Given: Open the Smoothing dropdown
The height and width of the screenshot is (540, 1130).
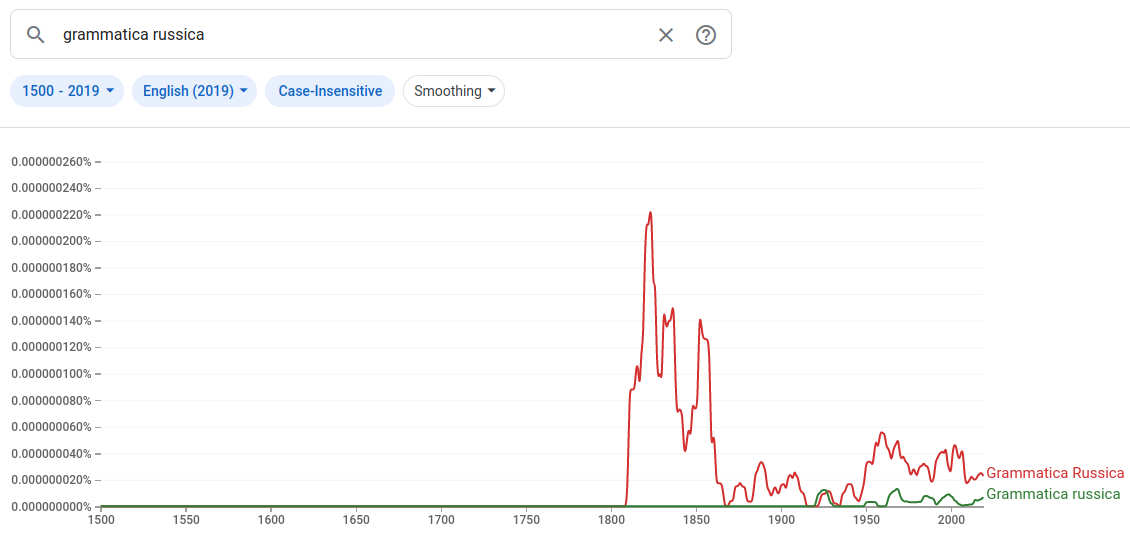Looking at the screenshot, I should (454, 91).
